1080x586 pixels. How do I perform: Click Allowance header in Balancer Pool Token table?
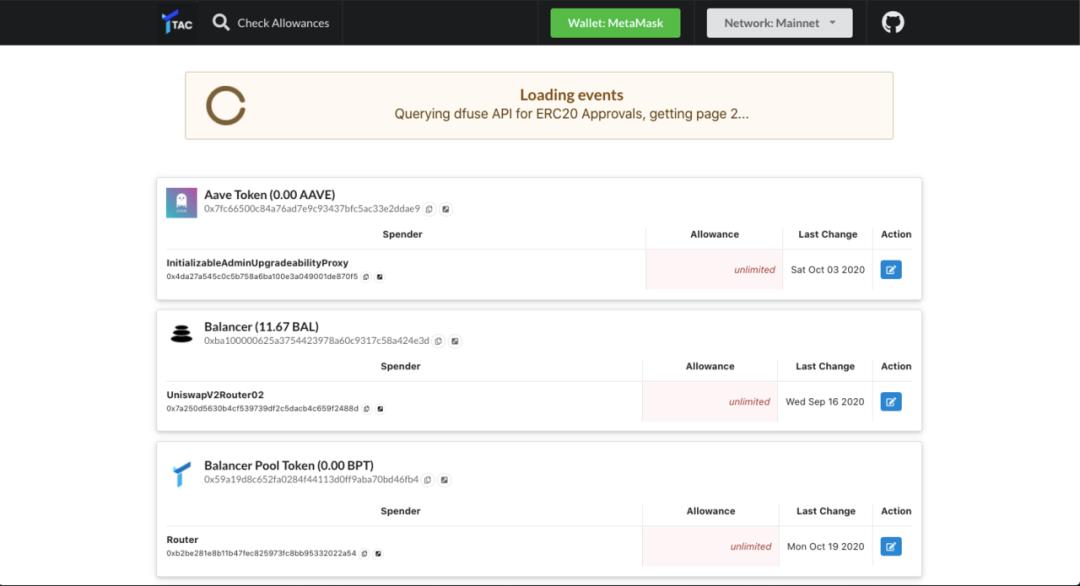710,511
